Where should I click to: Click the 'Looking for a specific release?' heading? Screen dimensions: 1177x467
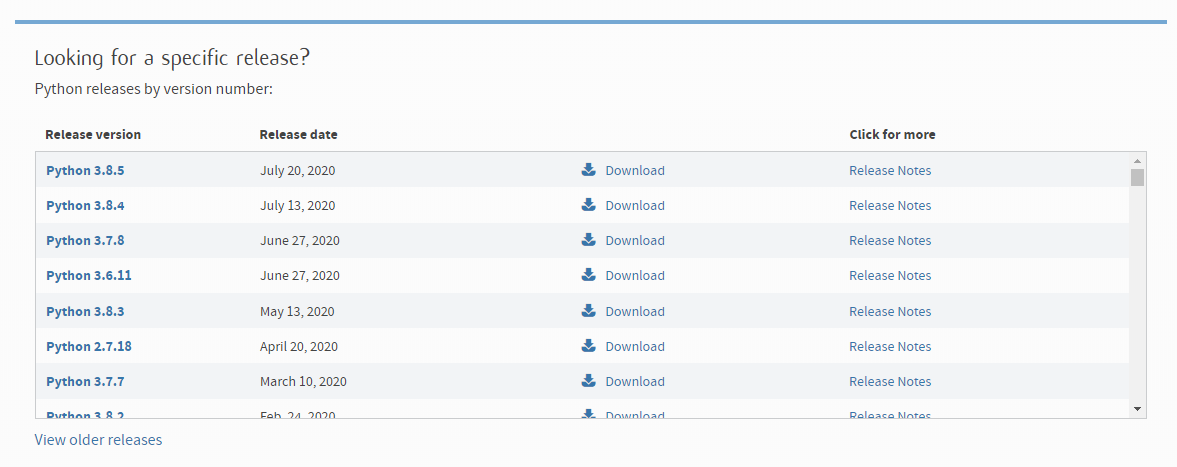coord(173,58)
